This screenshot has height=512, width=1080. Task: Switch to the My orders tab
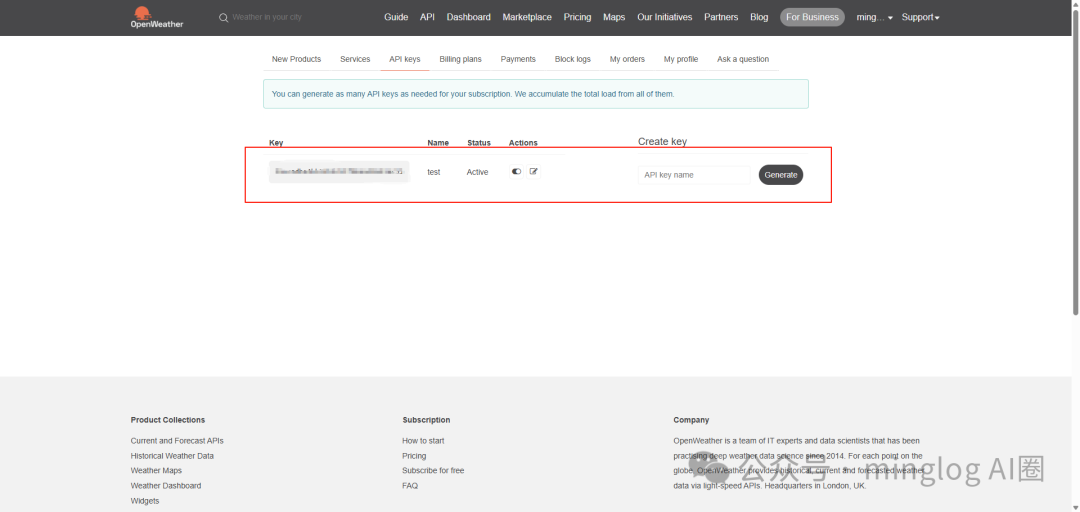(627, 59)
